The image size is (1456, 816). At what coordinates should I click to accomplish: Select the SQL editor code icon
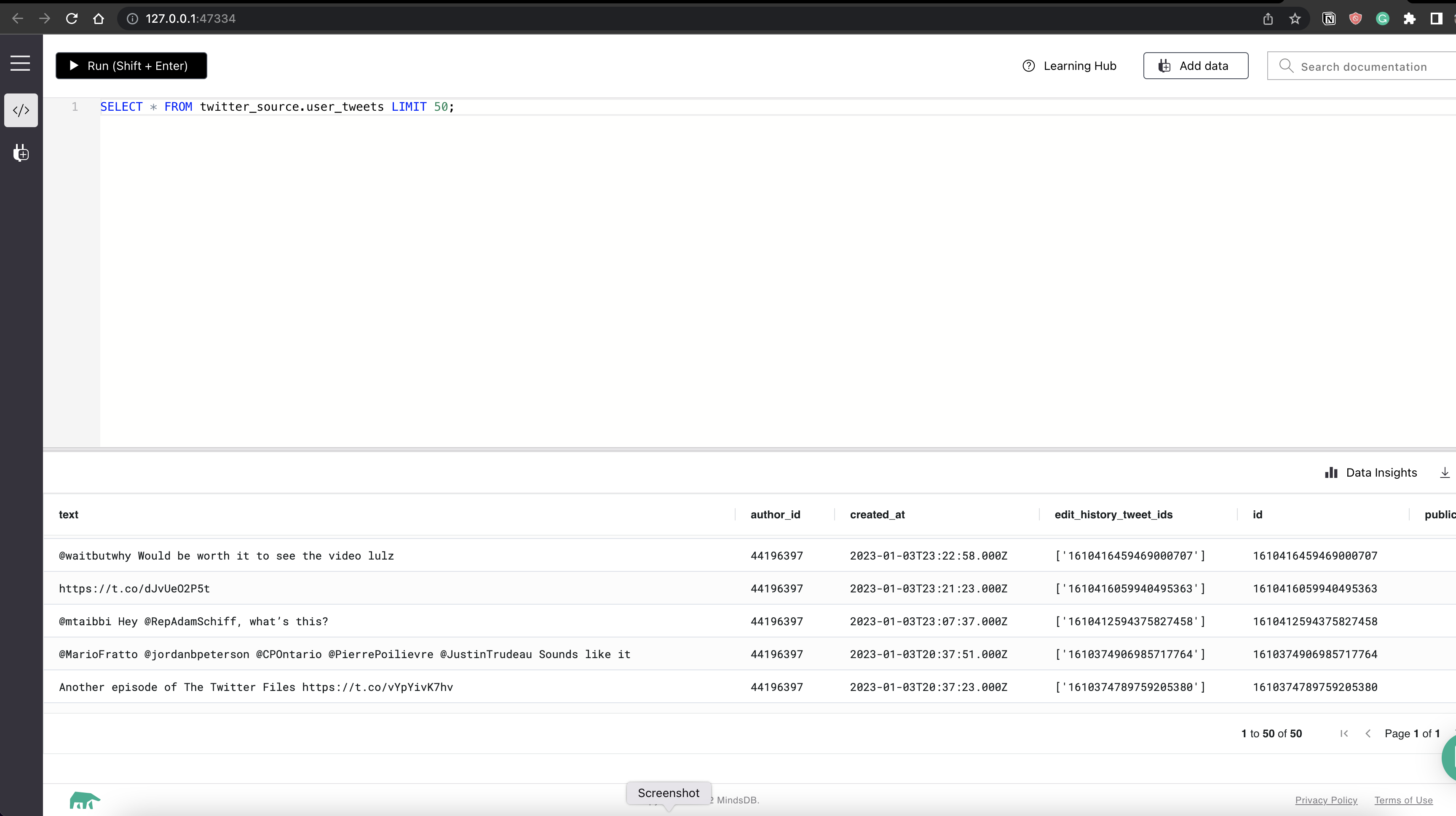(21, 110)
